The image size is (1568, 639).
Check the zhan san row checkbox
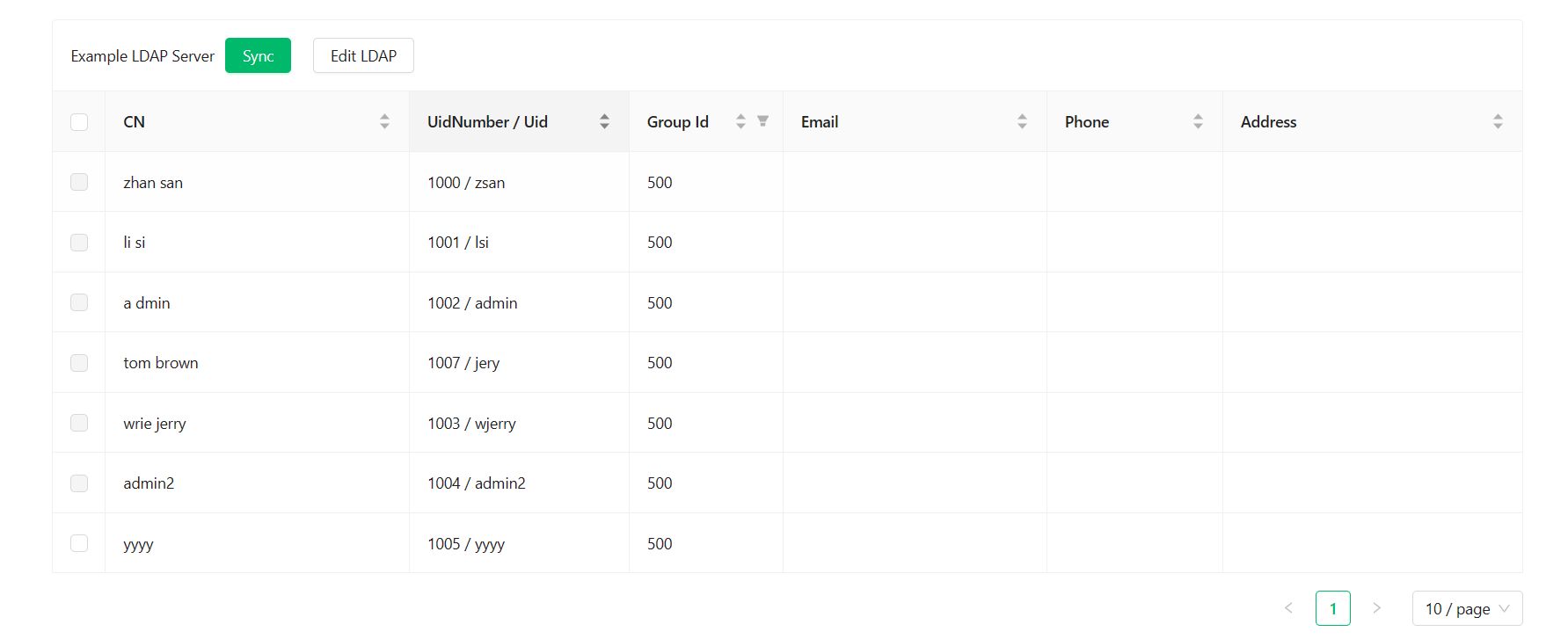click(x=79, y=182)
